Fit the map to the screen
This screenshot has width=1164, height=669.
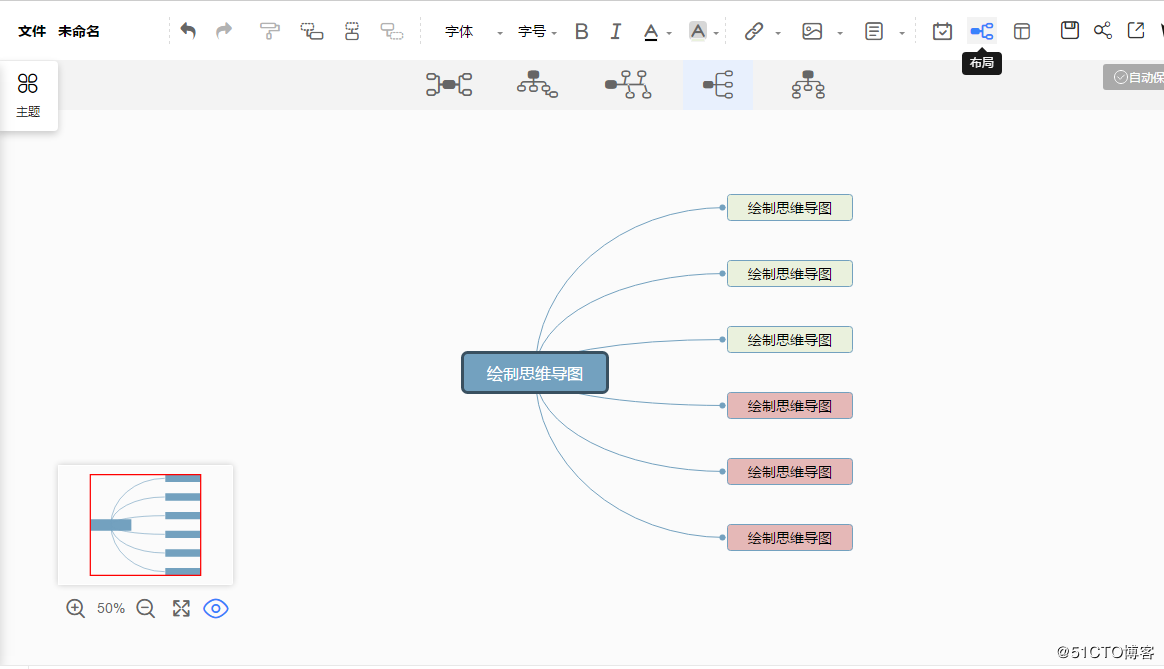click(181, 609)
